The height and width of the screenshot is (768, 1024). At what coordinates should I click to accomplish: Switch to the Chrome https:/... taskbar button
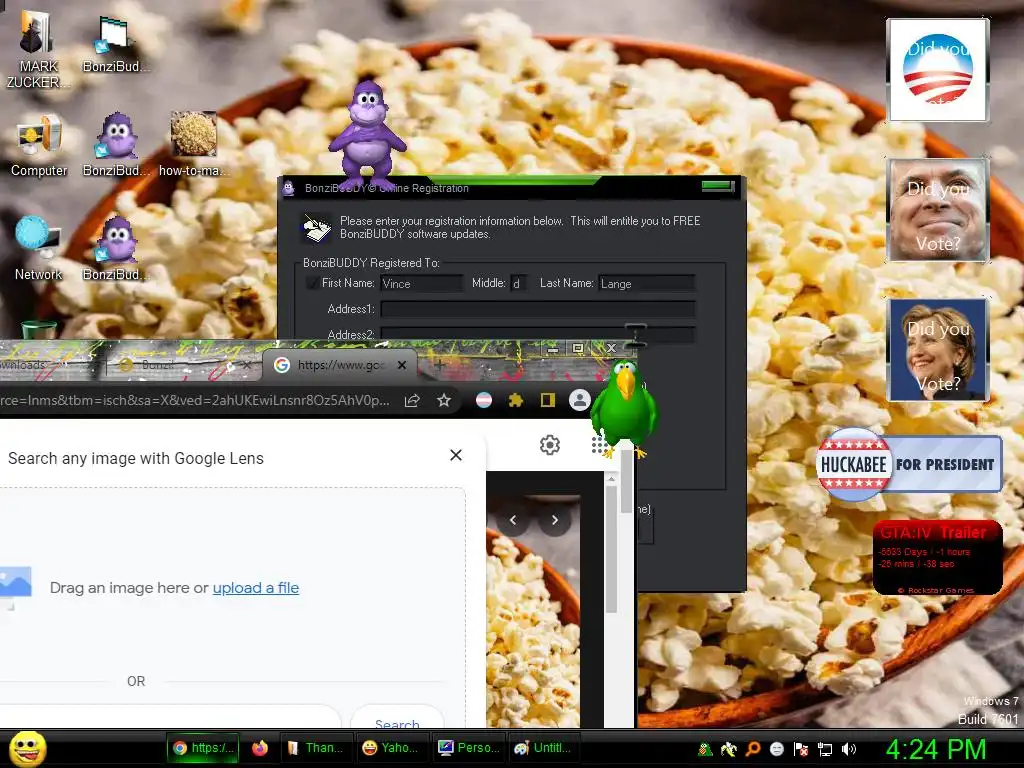(x=202, y=748)
